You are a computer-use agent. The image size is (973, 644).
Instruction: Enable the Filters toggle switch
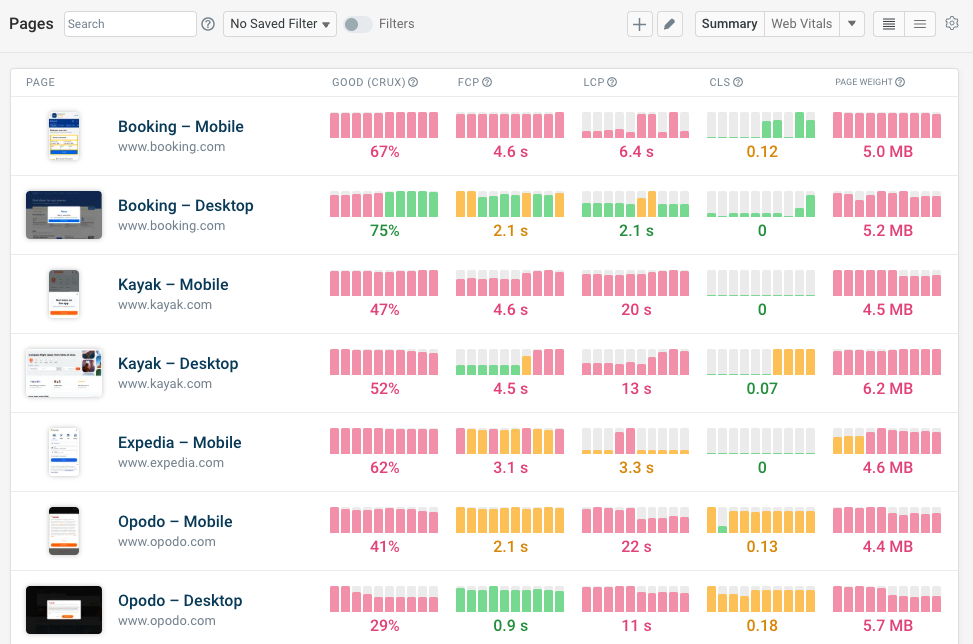pyautogui.click(x=360, y=23)
